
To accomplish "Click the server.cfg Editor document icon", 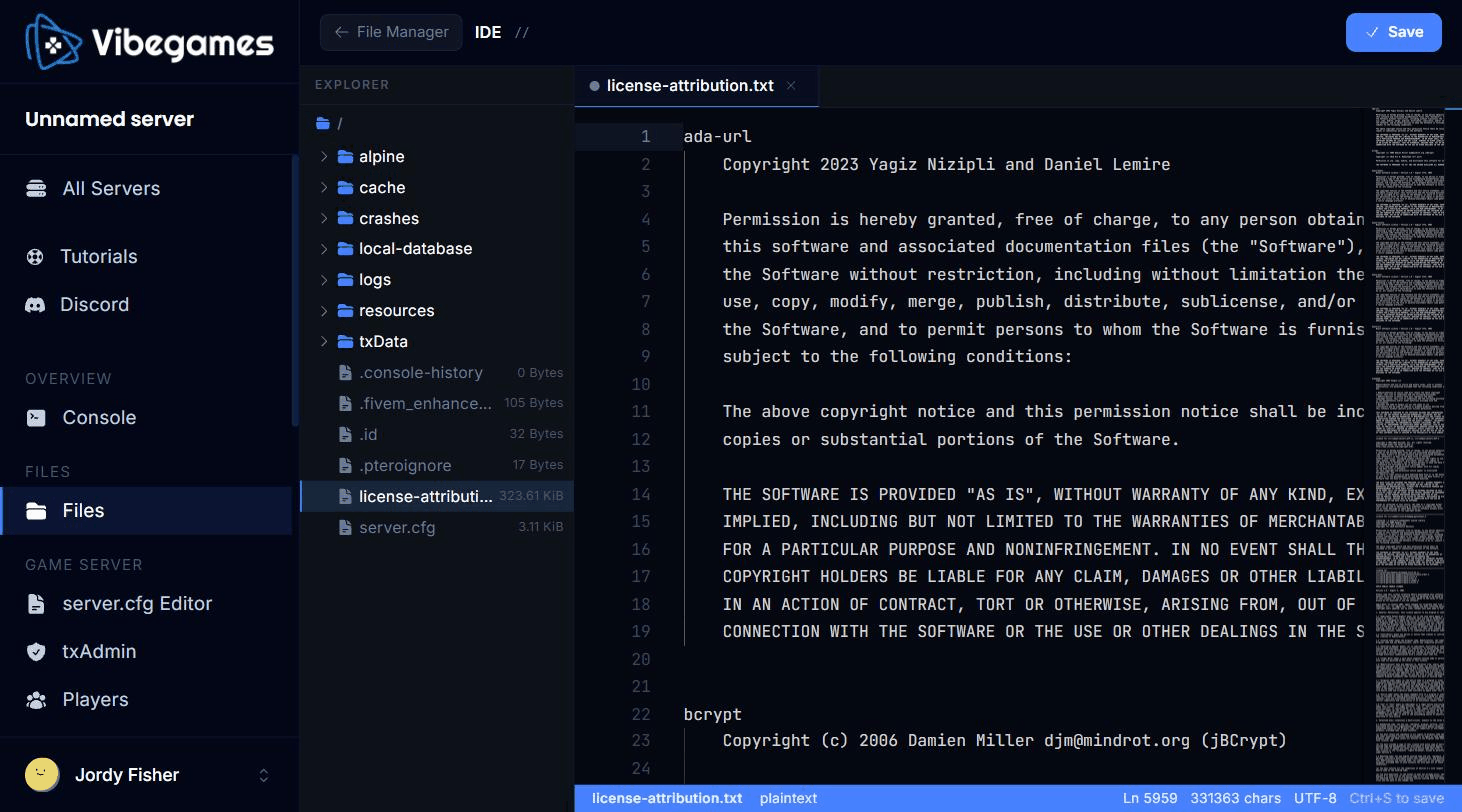I will pyautogui.click(x=36, y=603).
